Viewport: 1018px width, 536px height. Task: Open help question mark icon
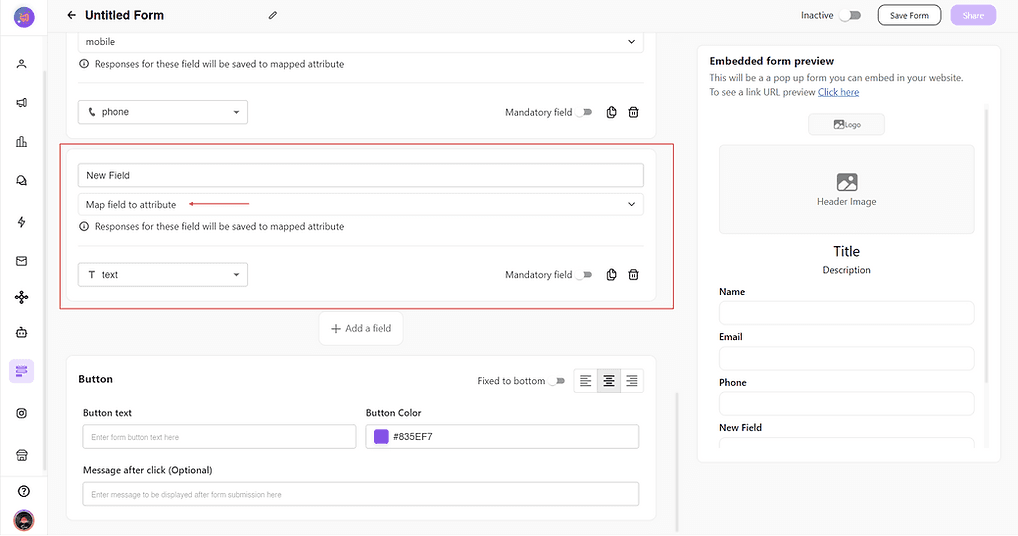[x=24, y=491]
